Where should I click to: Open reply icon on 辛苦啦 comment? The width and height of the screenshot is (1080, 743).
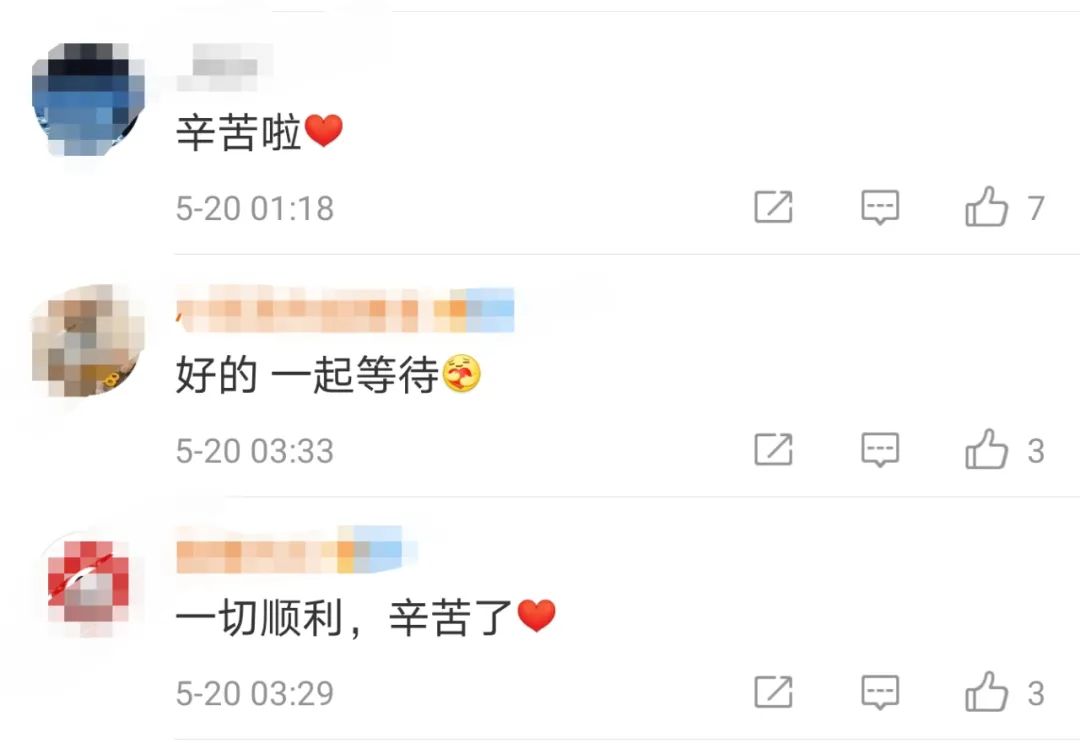coord(880,207)
